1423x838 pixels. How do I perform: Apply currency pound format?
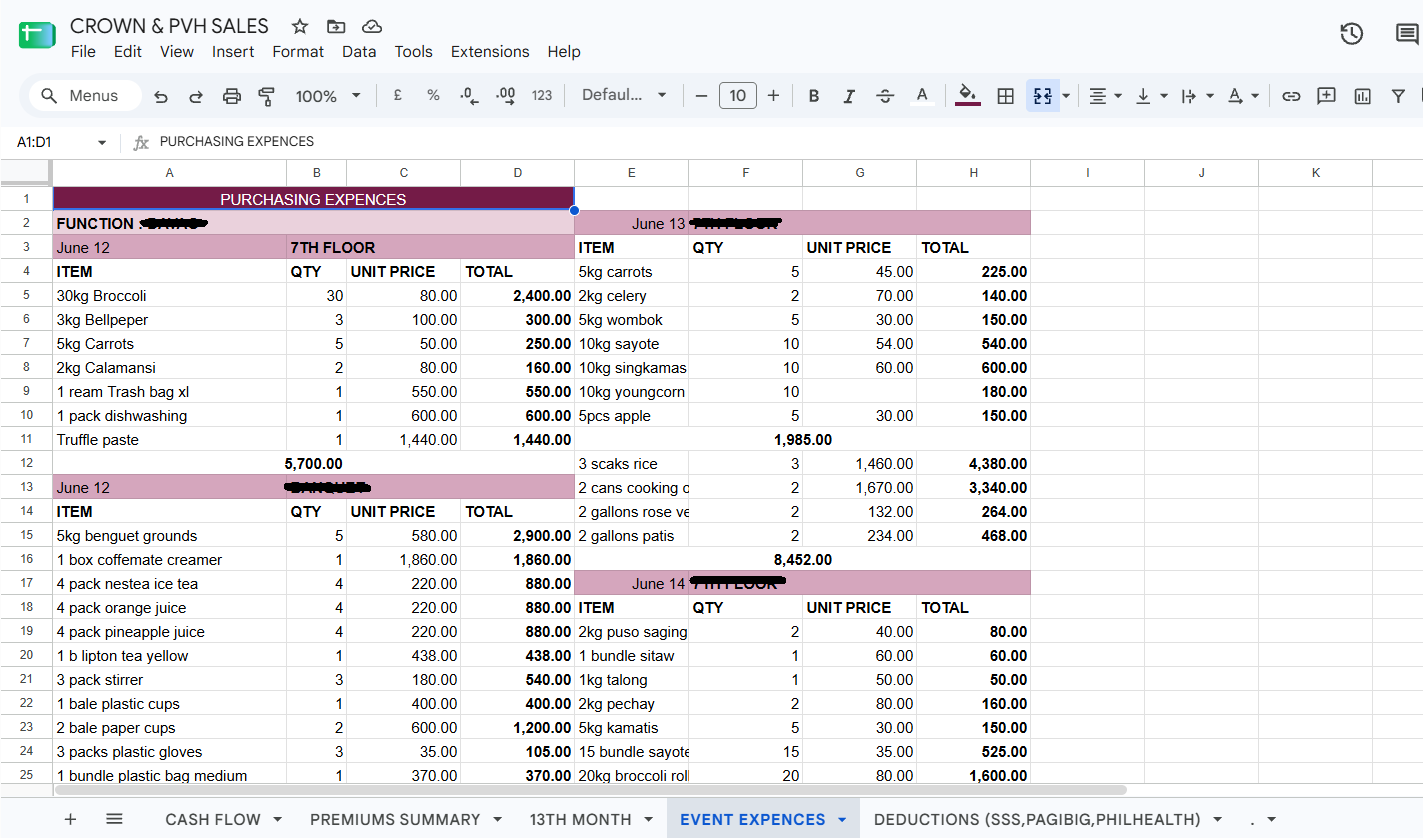(x=398, y=96)
